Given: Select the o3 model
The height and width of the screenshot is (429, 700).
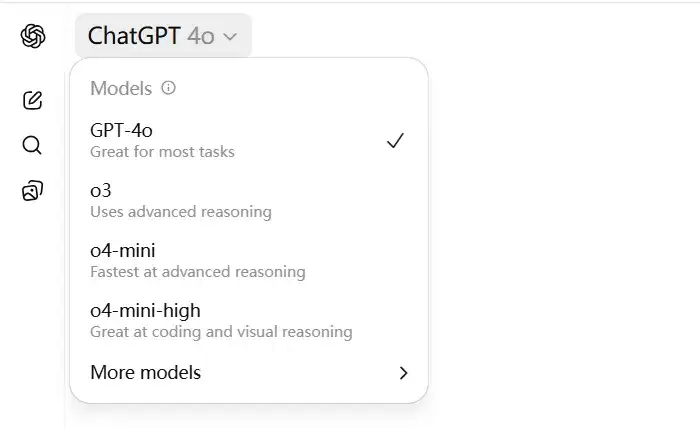Looking at the screenshot, I should 249,200.
